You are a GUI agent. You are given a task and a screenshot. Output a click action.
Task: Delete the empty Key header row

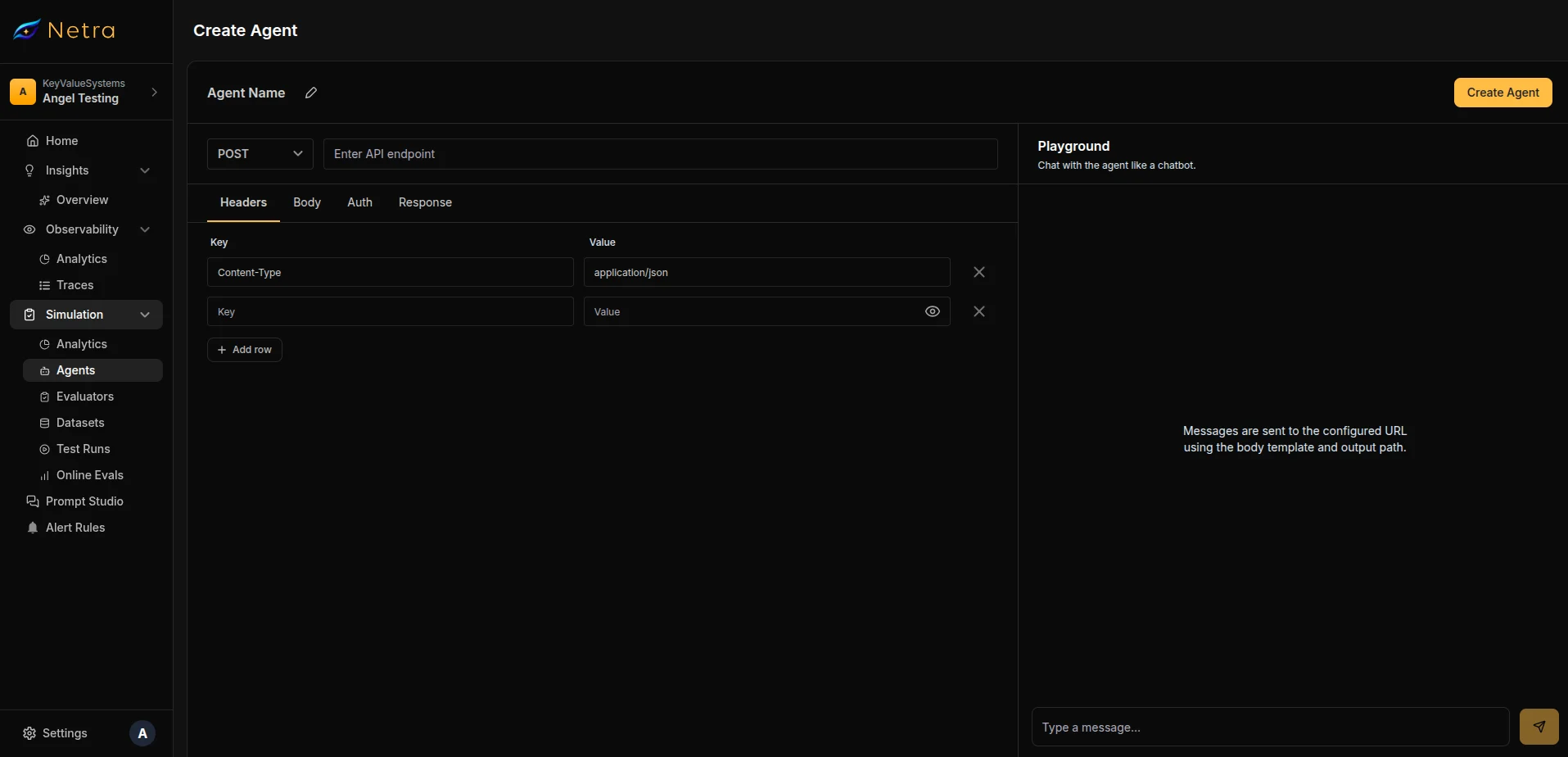(979, 311)
